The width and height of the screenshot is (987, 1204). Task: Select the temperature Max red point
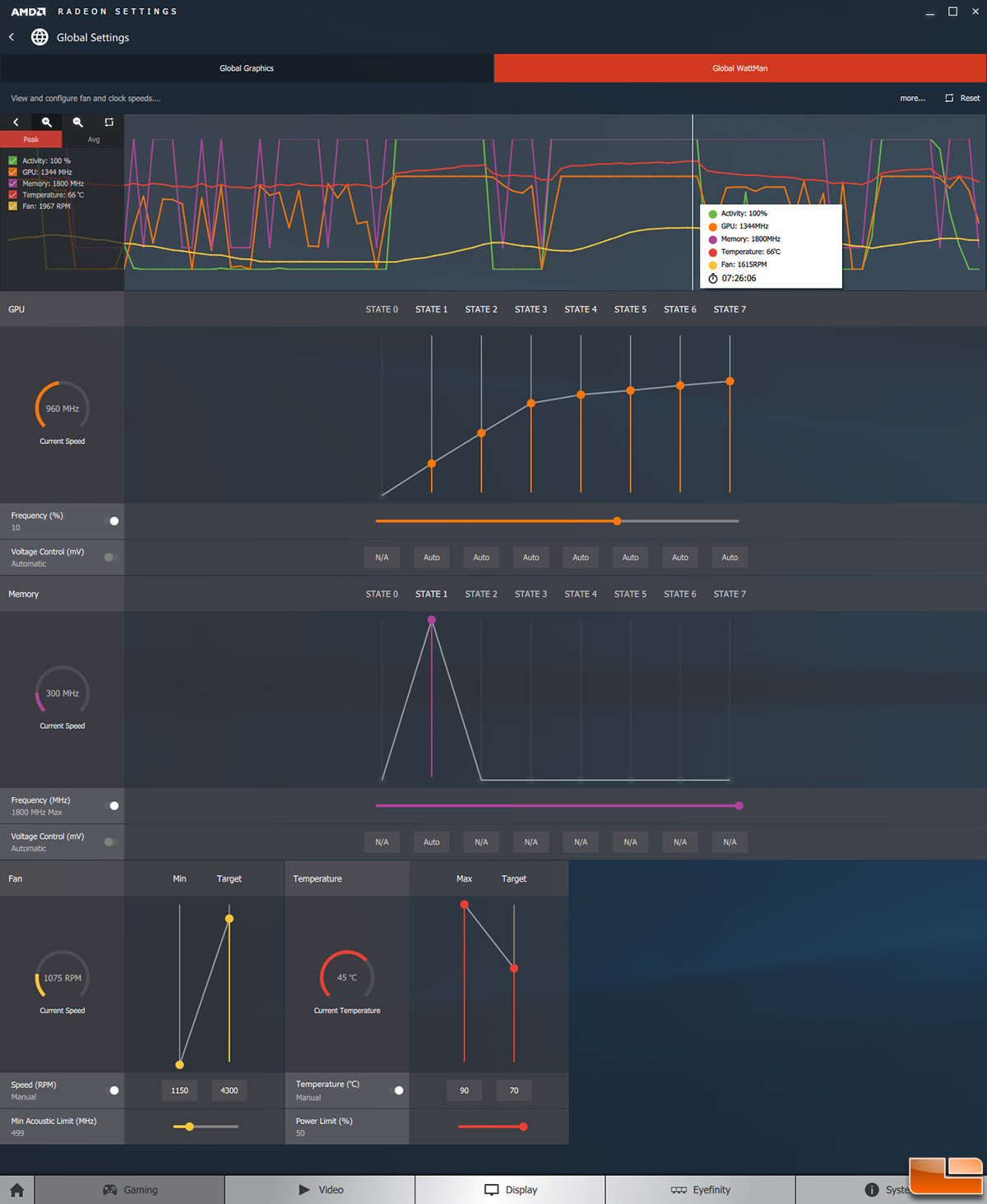coord(465,905)
